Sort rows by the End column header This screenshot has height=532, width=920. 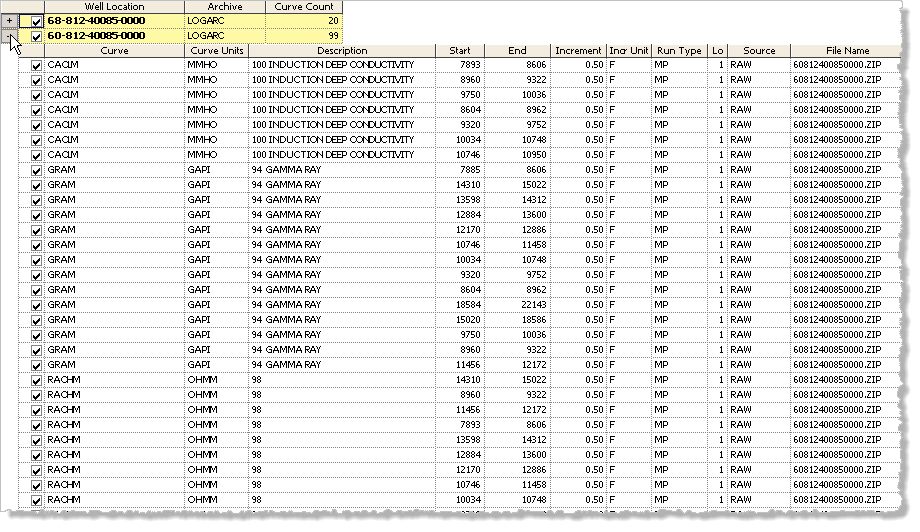pos(517,51)
